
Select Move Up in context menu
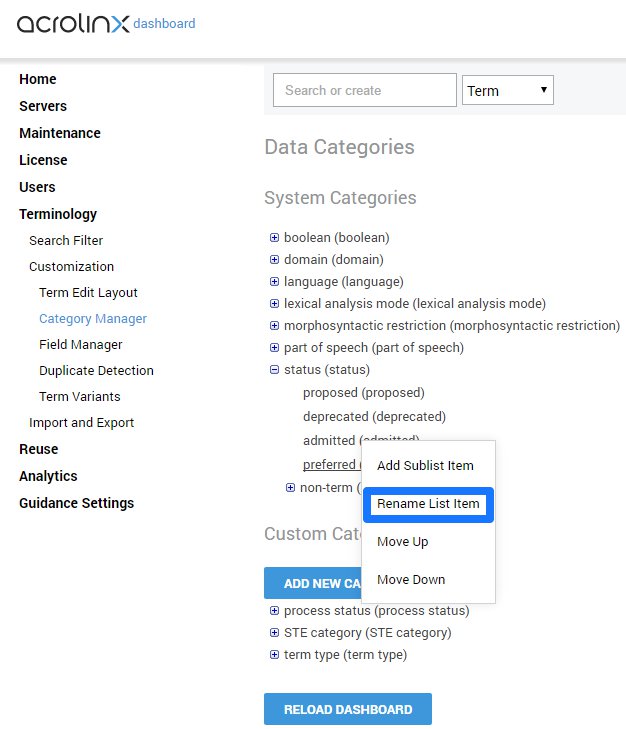tap(402, 542)
